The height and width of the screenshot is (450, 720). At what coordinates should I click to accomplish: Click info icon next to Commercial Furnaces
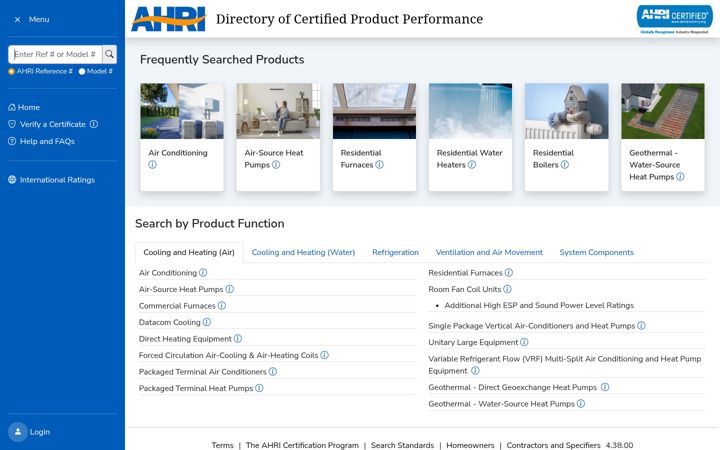pos(221,305)
